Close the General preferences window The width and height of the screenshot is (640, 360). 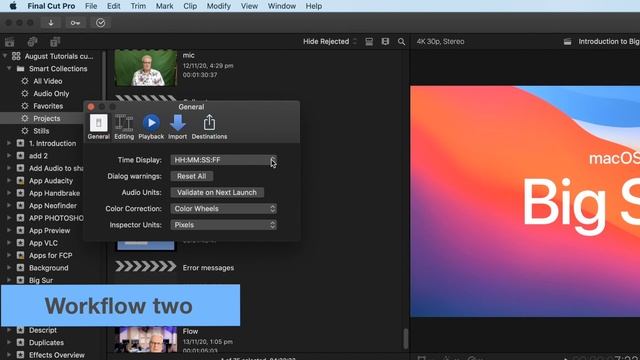click(91, 107)
